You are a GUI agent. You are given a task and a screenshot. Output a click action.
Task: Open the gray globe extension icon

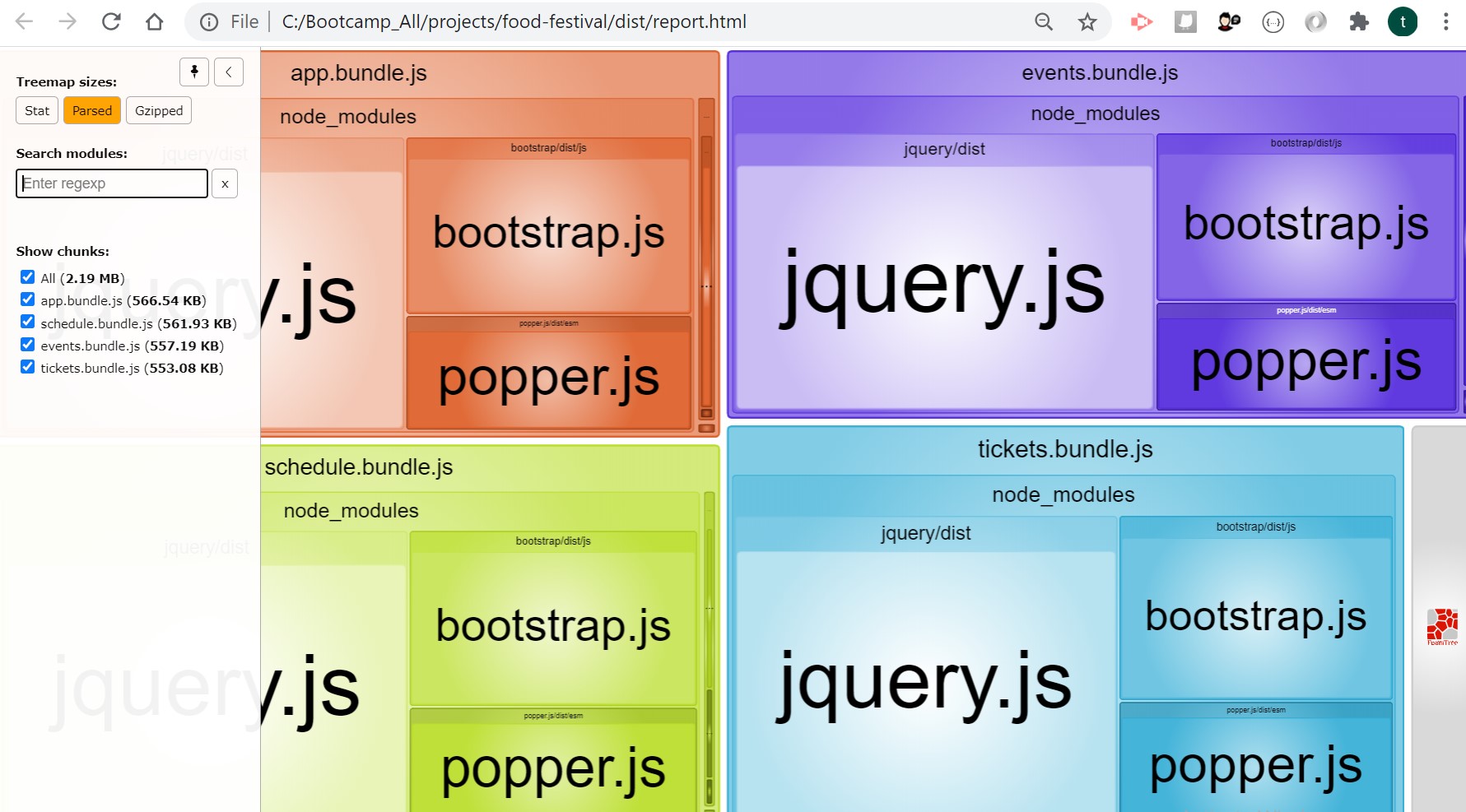coord(1315,22)
